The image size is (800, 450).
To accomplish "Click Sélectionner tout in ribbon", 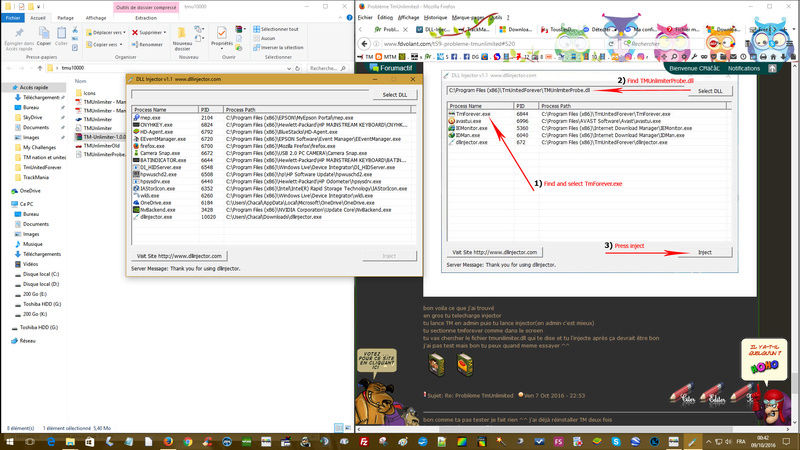I will tap(276, 29).
